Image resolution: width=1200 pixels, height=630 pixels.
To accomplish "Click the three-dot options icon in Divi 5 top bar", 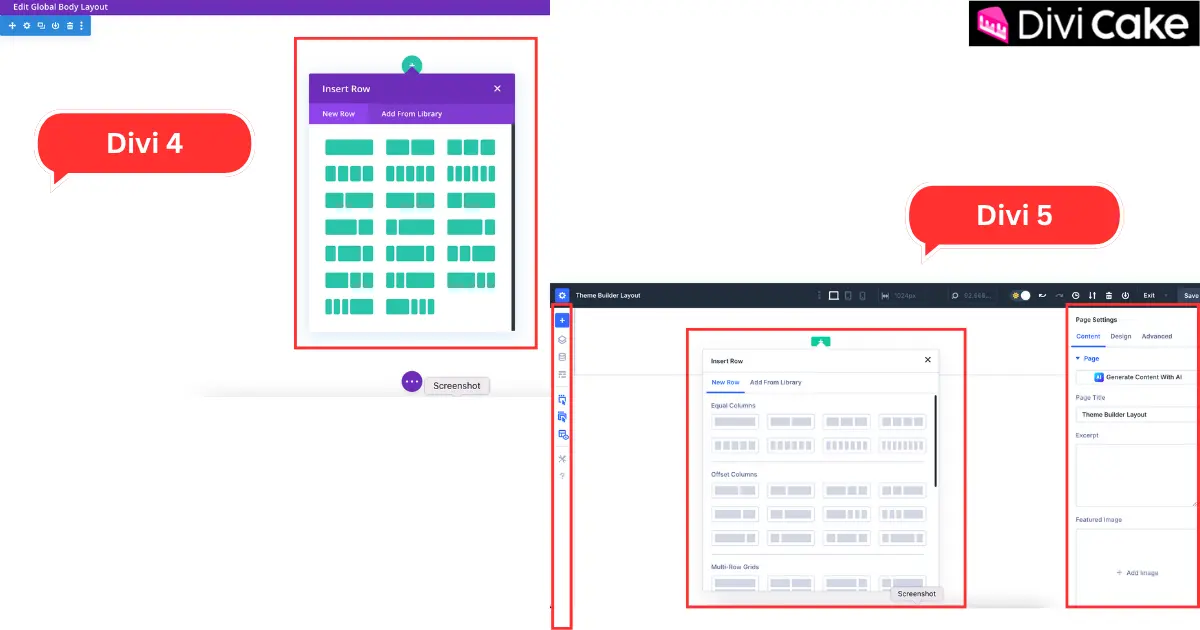I will tap(819, 296).
